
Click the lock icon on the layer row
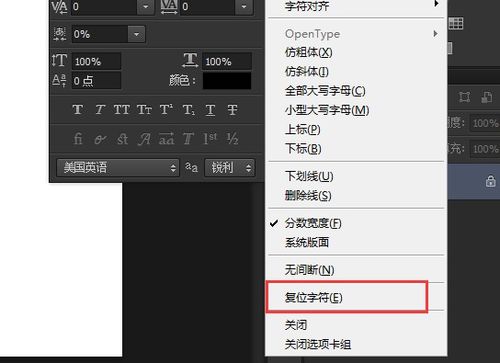490,182
